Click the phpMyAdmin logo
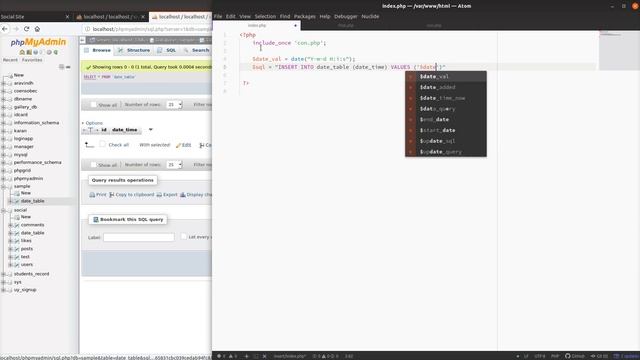Viewport: 640px width, 360px height. 38,42
